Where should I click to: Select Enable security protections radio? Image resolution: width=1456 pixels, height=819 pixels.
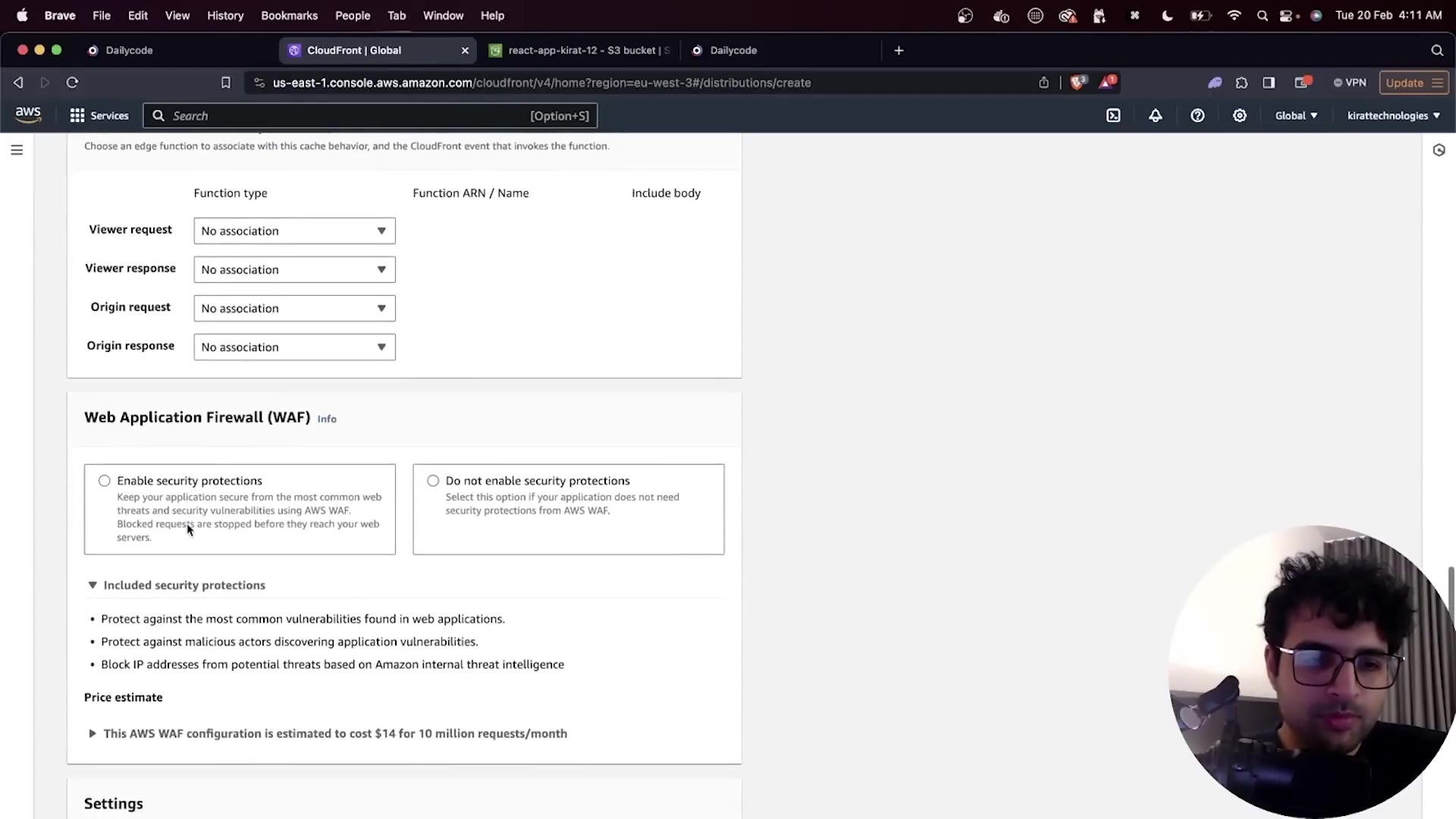[x=105, y=481]
